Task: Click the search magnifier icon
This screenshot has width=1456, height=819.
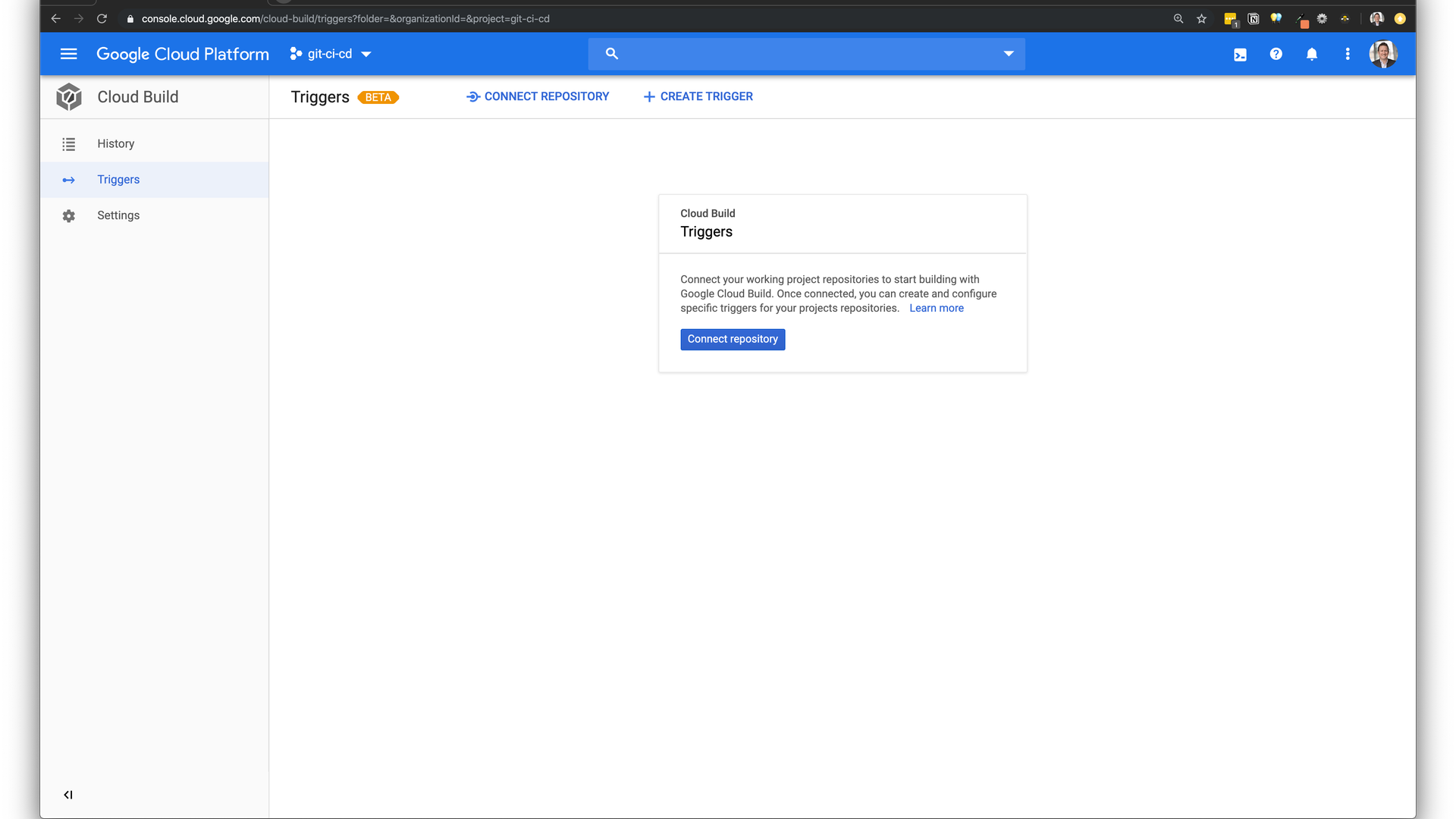Action: (612, 54)
